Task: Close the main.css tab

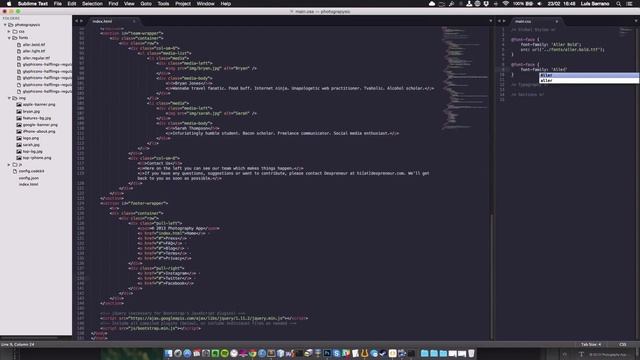Action: click(556, 21)
